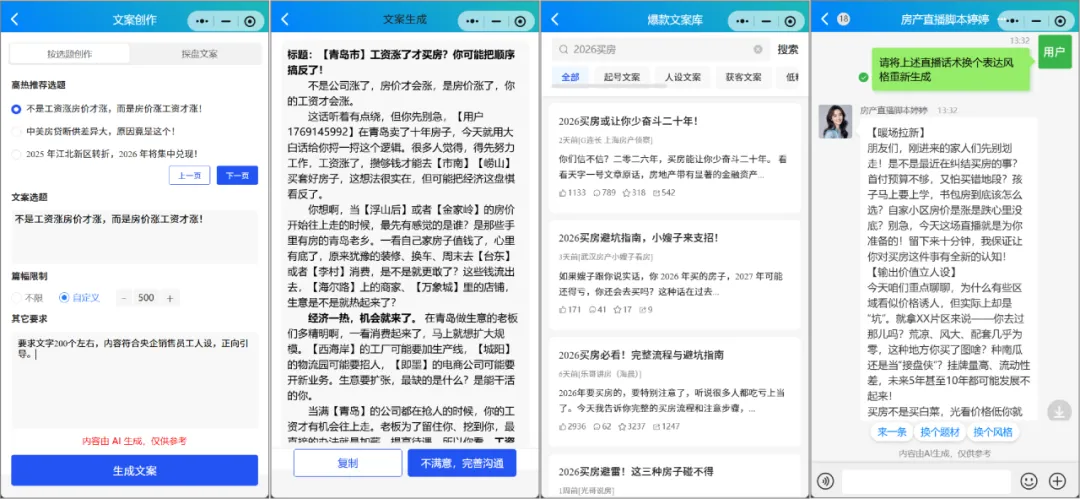
Task: Star the card showing 3237 favorites
Action: pyautogui.click(x=622, y=427)
